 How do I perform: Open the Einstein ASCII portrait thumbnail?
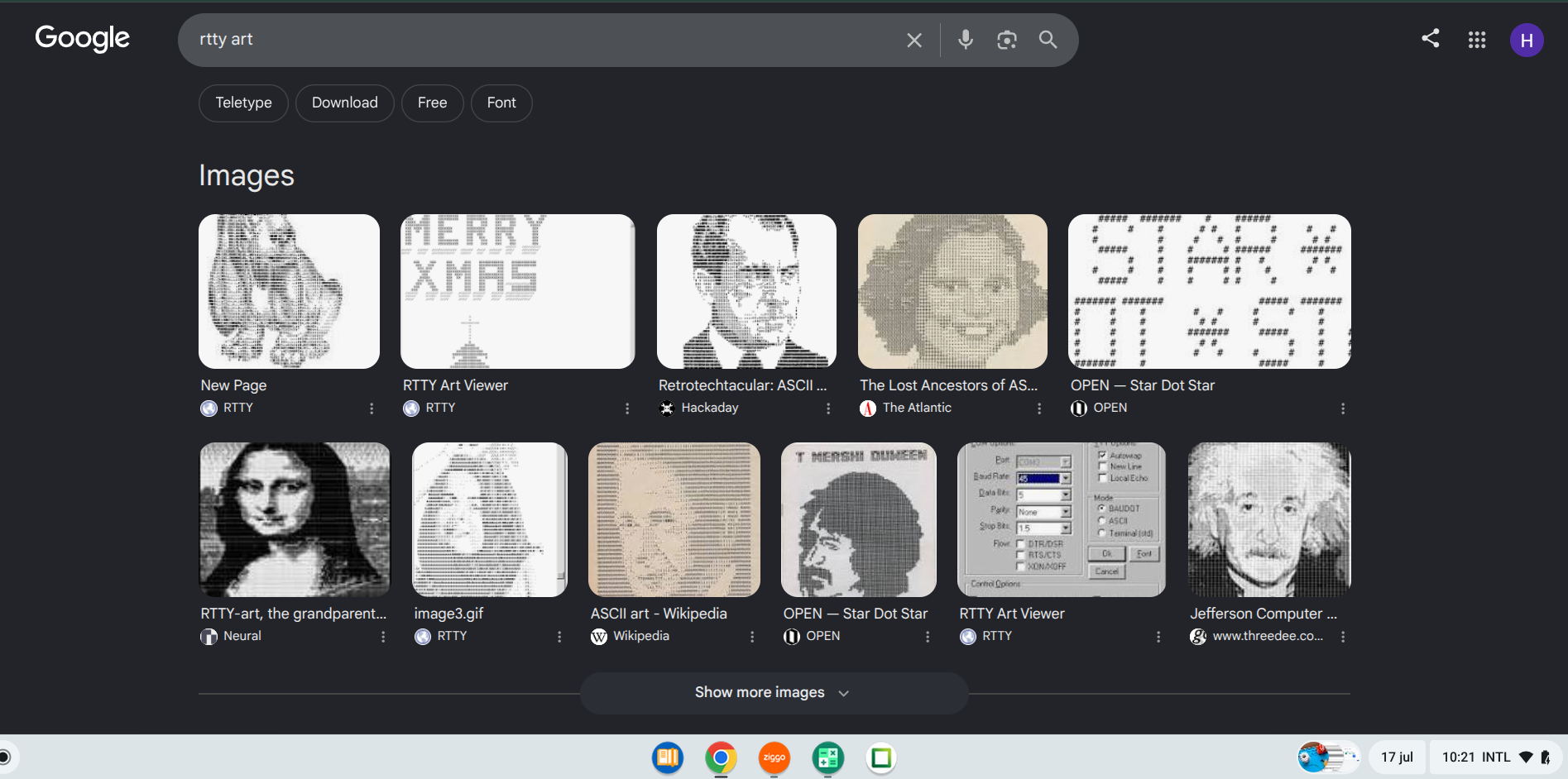point(1269,519)
